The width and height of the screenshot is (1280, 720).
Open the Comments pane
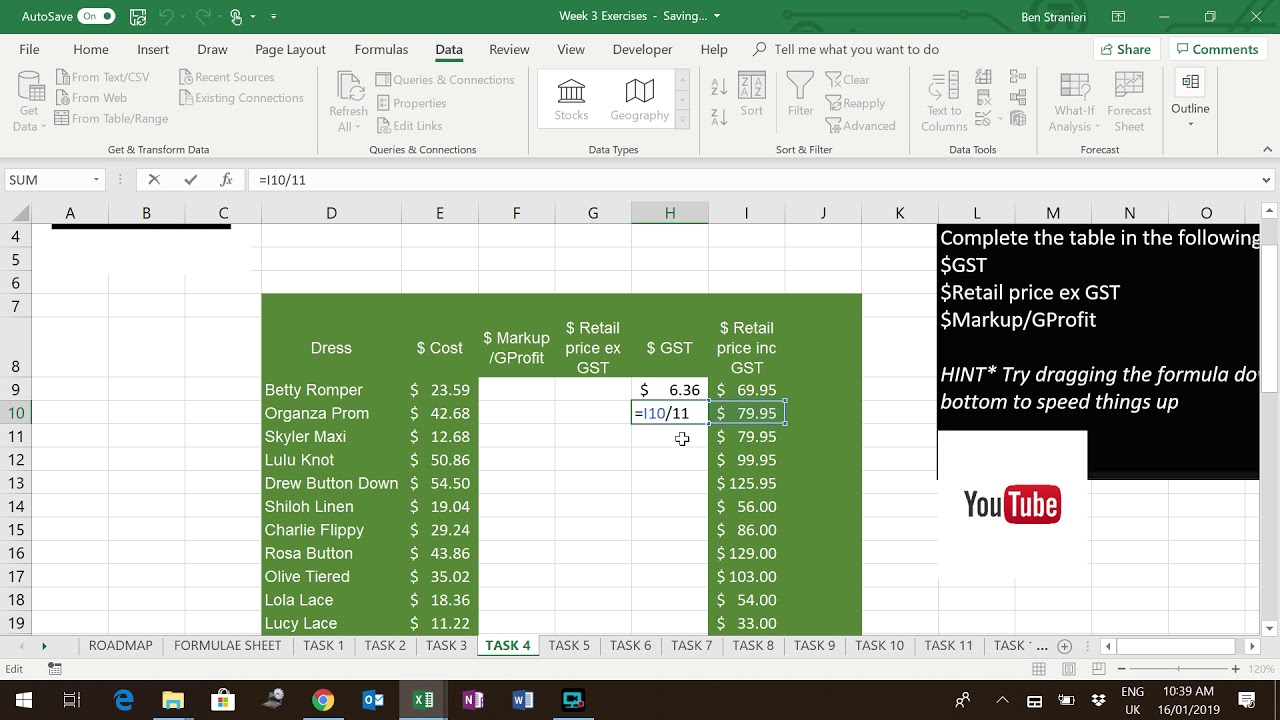point(1216,49)
